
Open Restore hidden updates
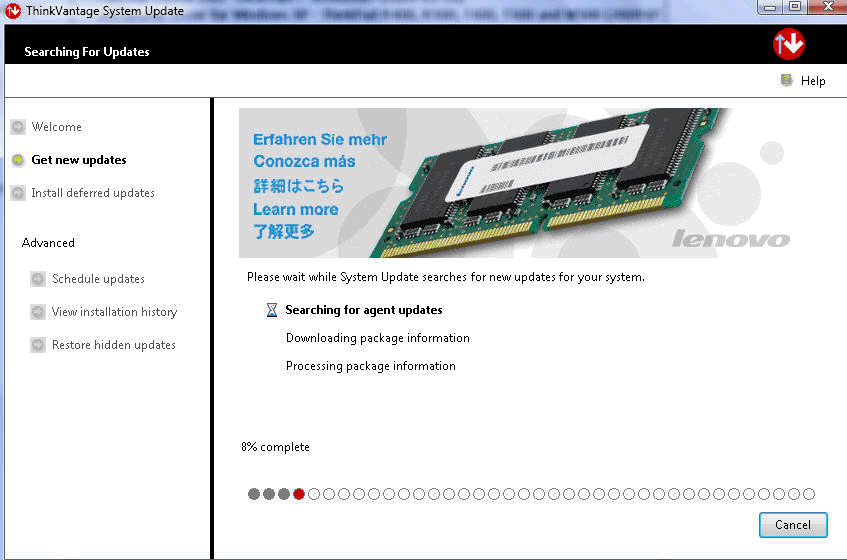pos(114,345)
